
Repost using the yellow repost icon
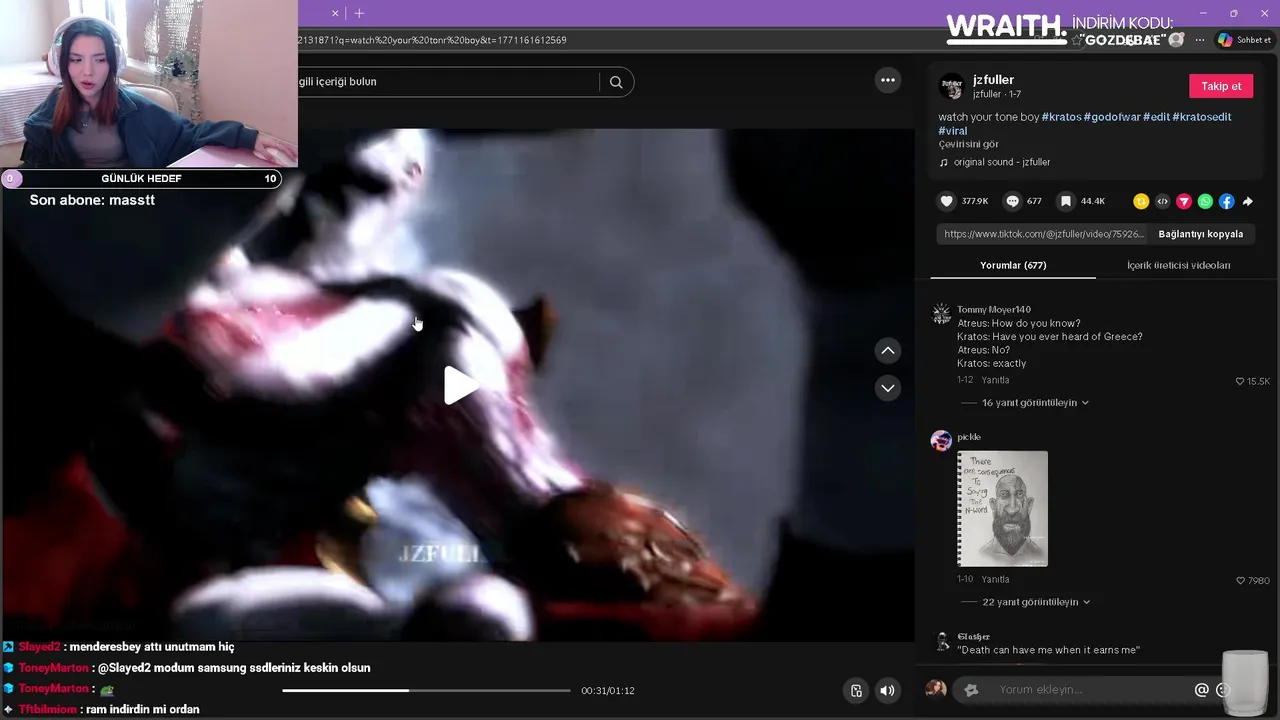coord(1141,201)
